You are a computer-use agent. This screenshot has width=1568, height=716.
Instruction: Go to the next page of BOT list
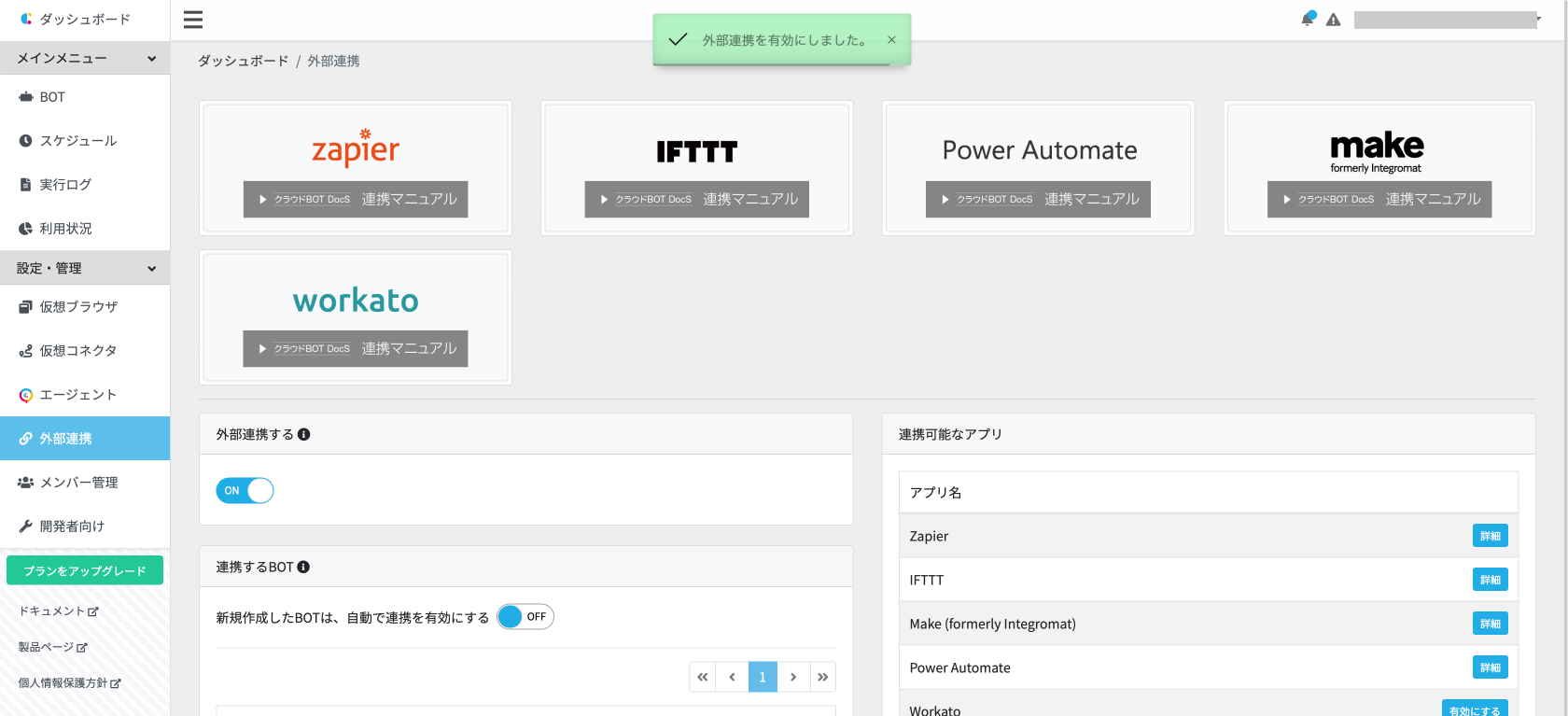[793, 677]
